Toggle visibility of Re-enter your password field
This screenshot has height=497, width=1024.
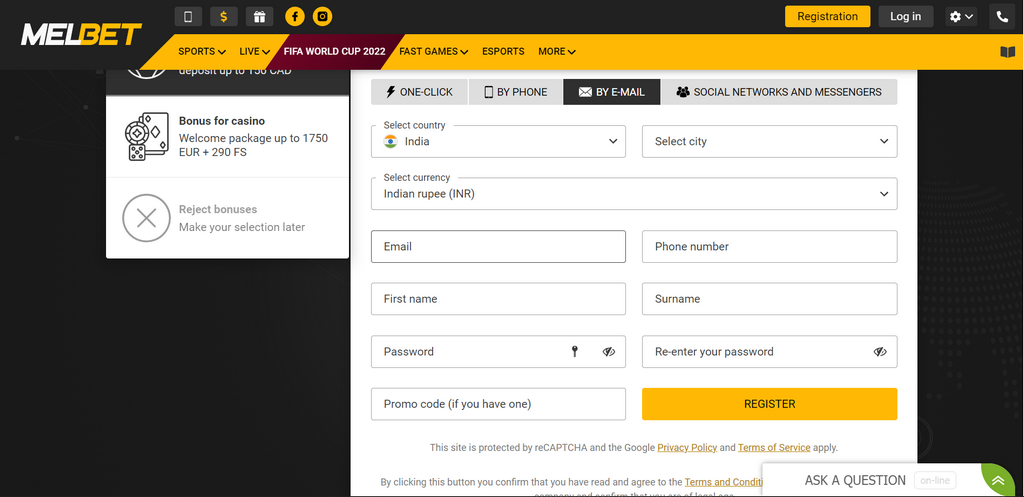(880, 351)
